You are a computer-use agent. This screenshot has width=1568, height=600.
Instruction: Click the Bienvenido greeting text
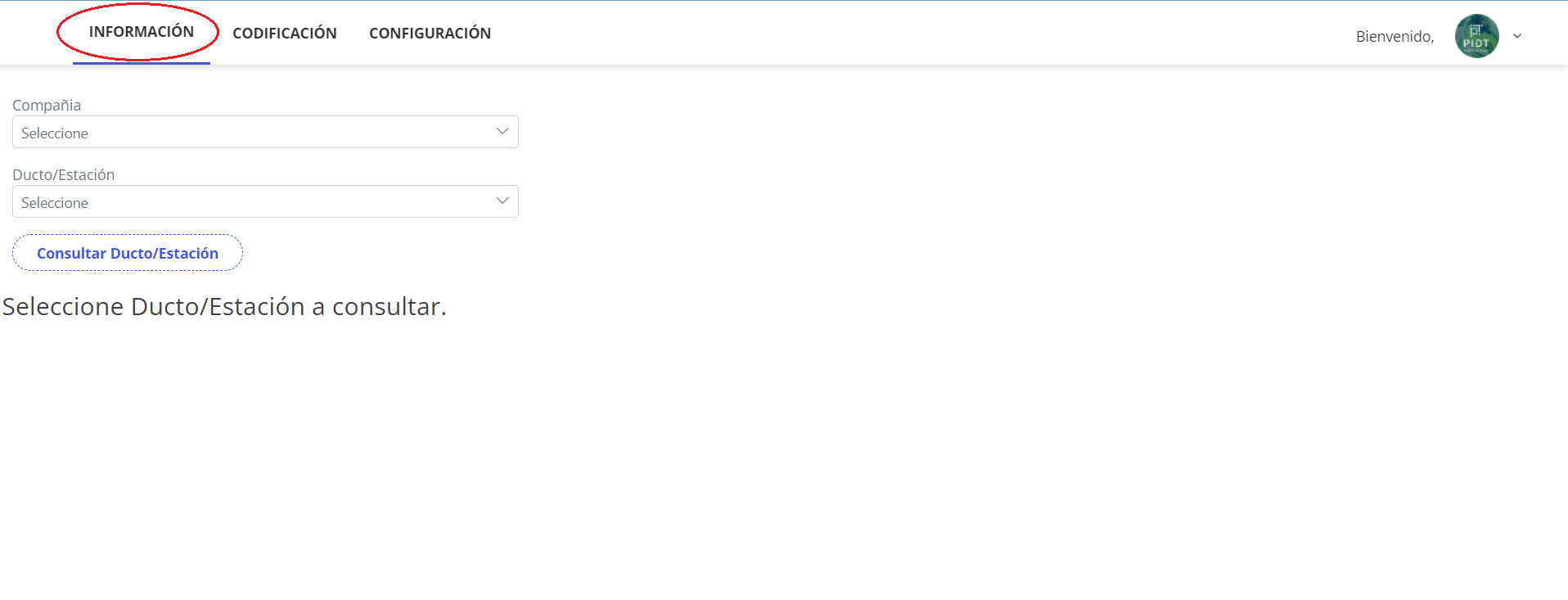pyautogui.click(x=1395, y=37)
